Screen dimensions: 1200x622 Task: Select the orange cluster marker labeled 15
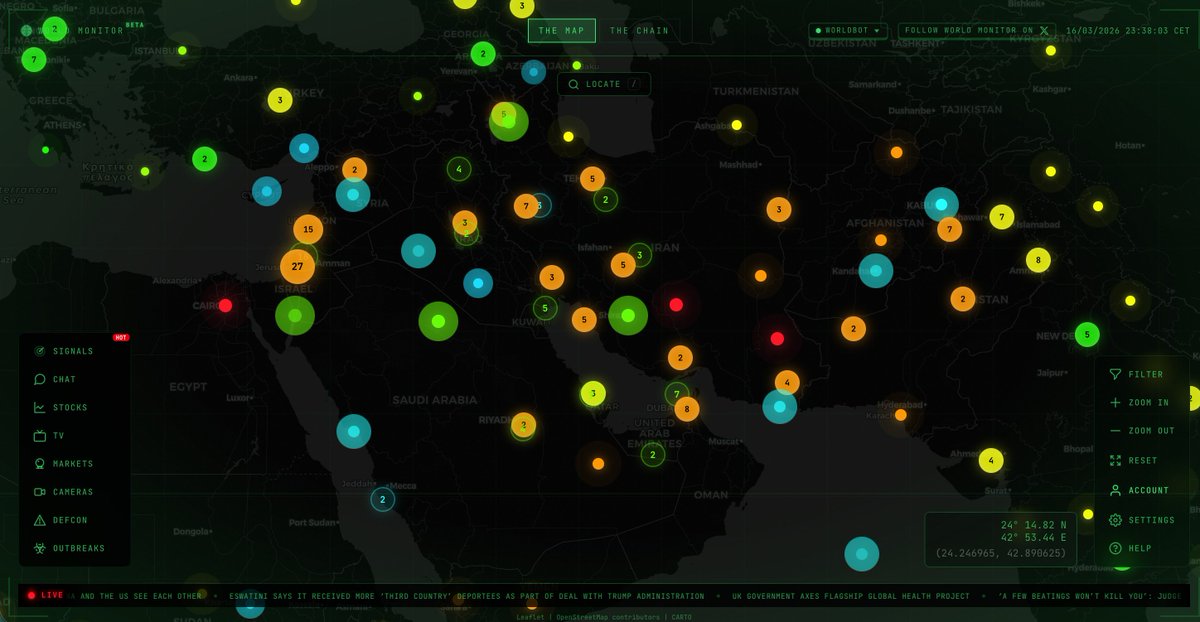(x=308, y=229)
